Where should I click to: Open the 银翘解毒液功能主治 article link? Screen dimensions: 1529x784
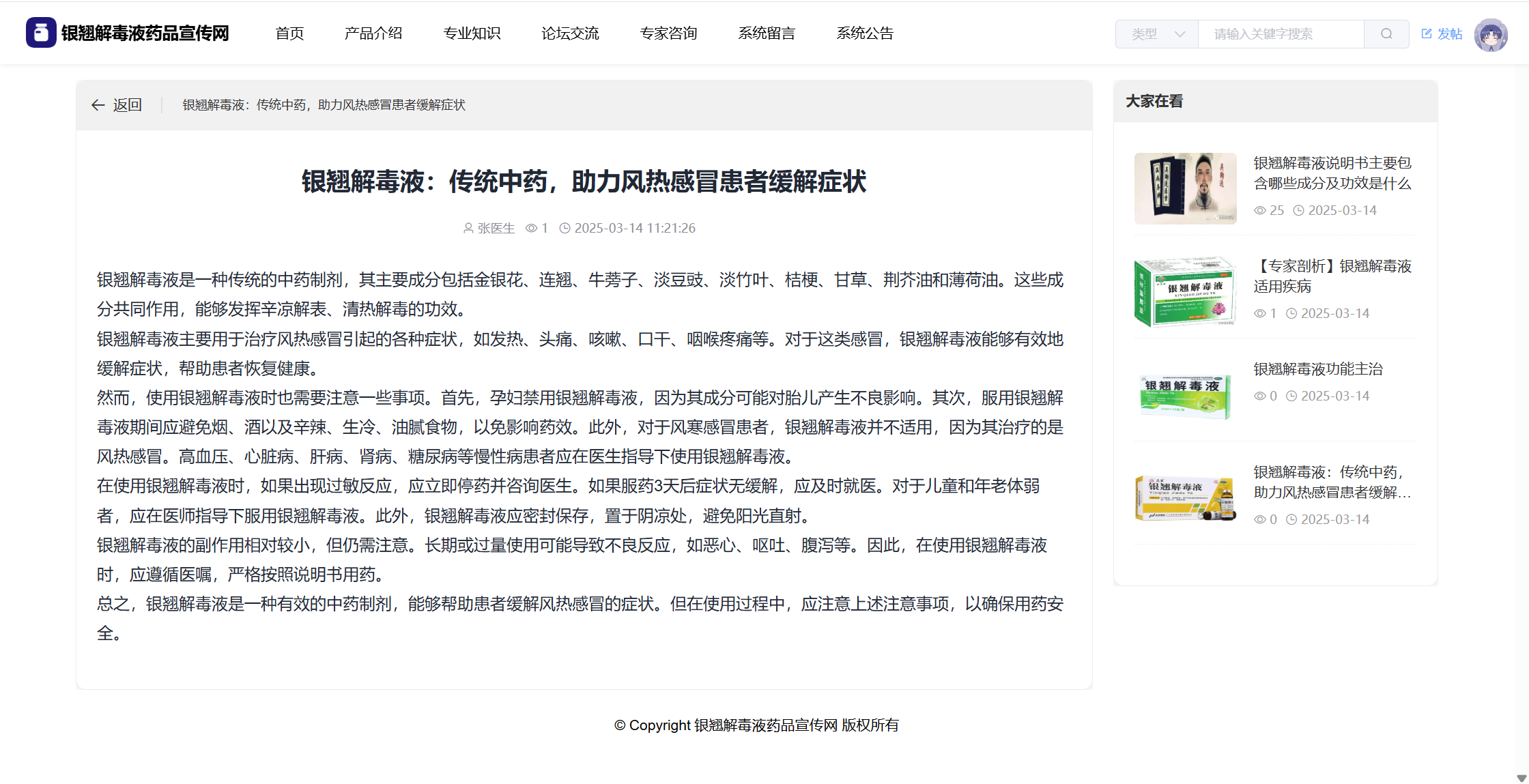[x=1318, y=369]
